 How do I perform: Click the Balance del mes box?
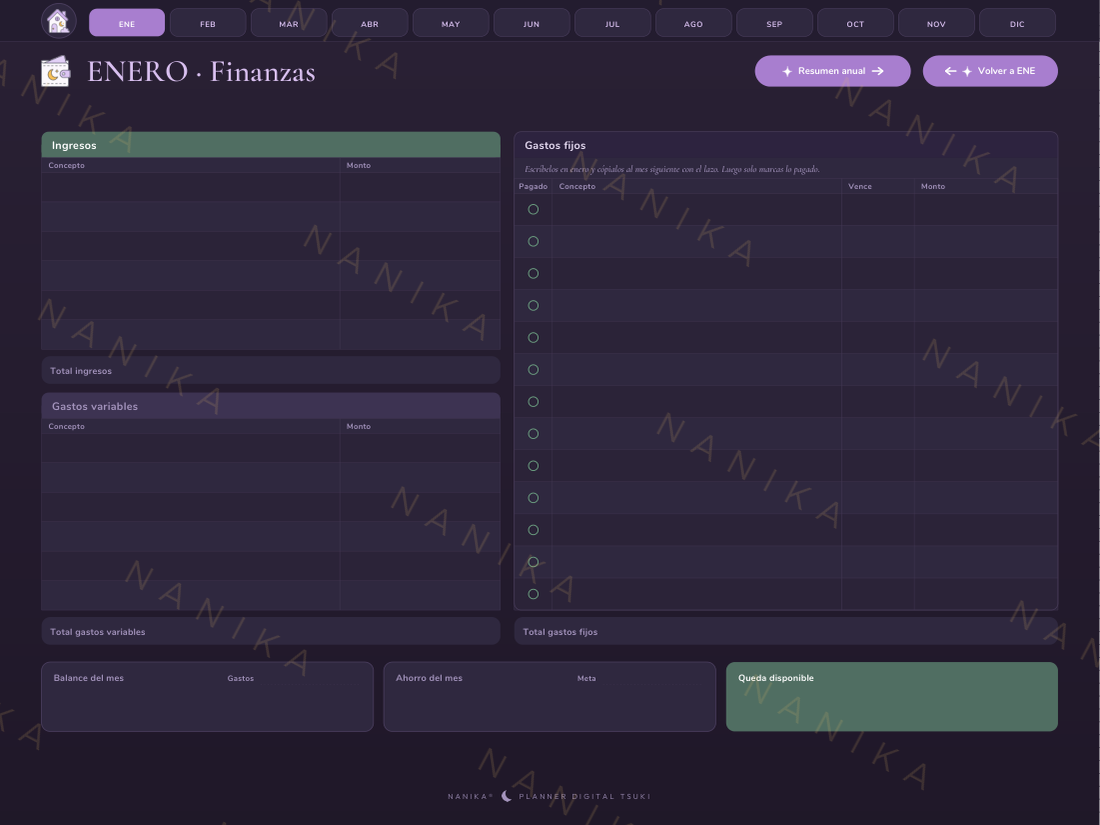click(207, 697)
